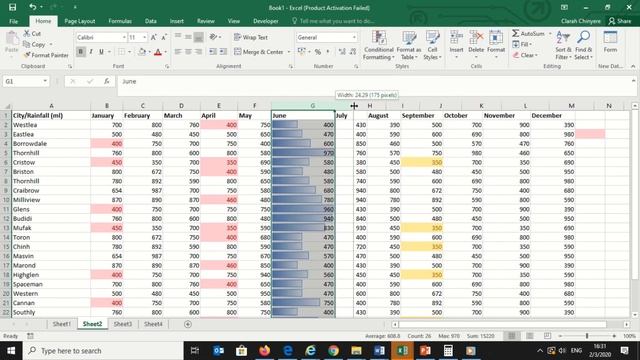Image resolution: width=640 pixels, height=360 pixels.
Task: Select Normal view button in status bar
Action: point(511,336)
